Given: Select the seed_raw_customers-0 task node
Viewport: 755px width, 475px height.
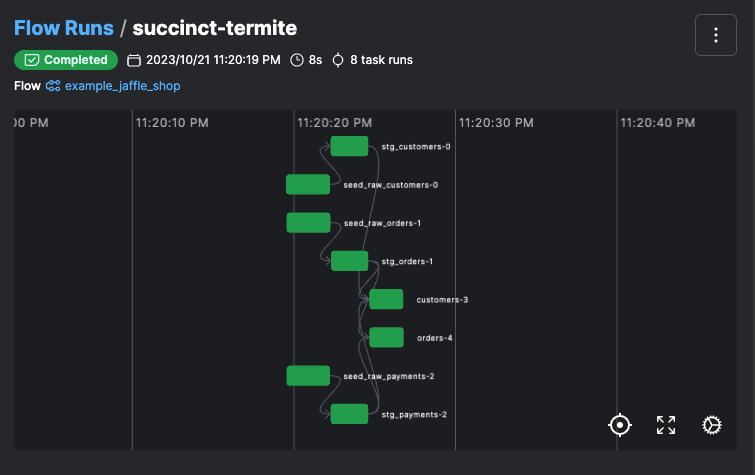Looking at the screenshot, I should [x=308, y=184].
